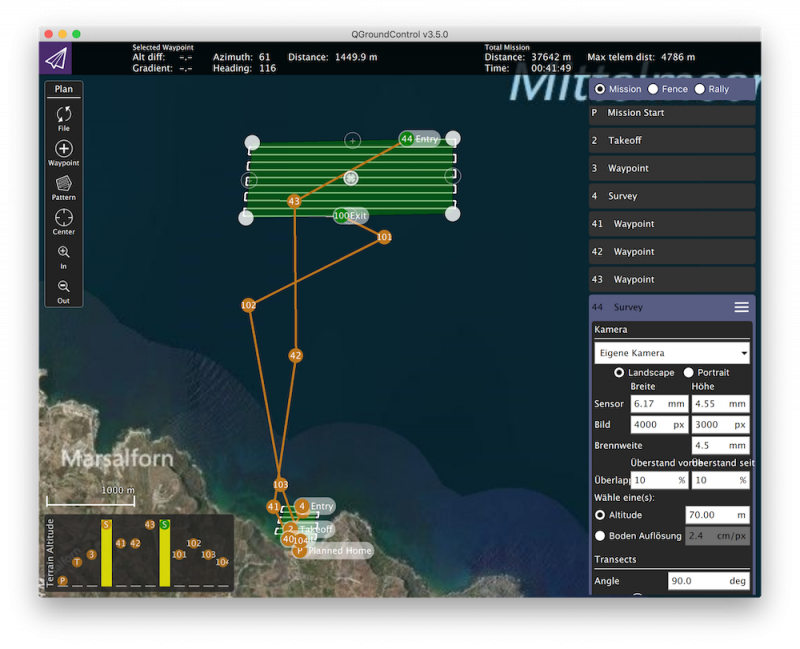Click the 44 Entry survey marker
Screen dimensions: 800x649
coord(419,139)
